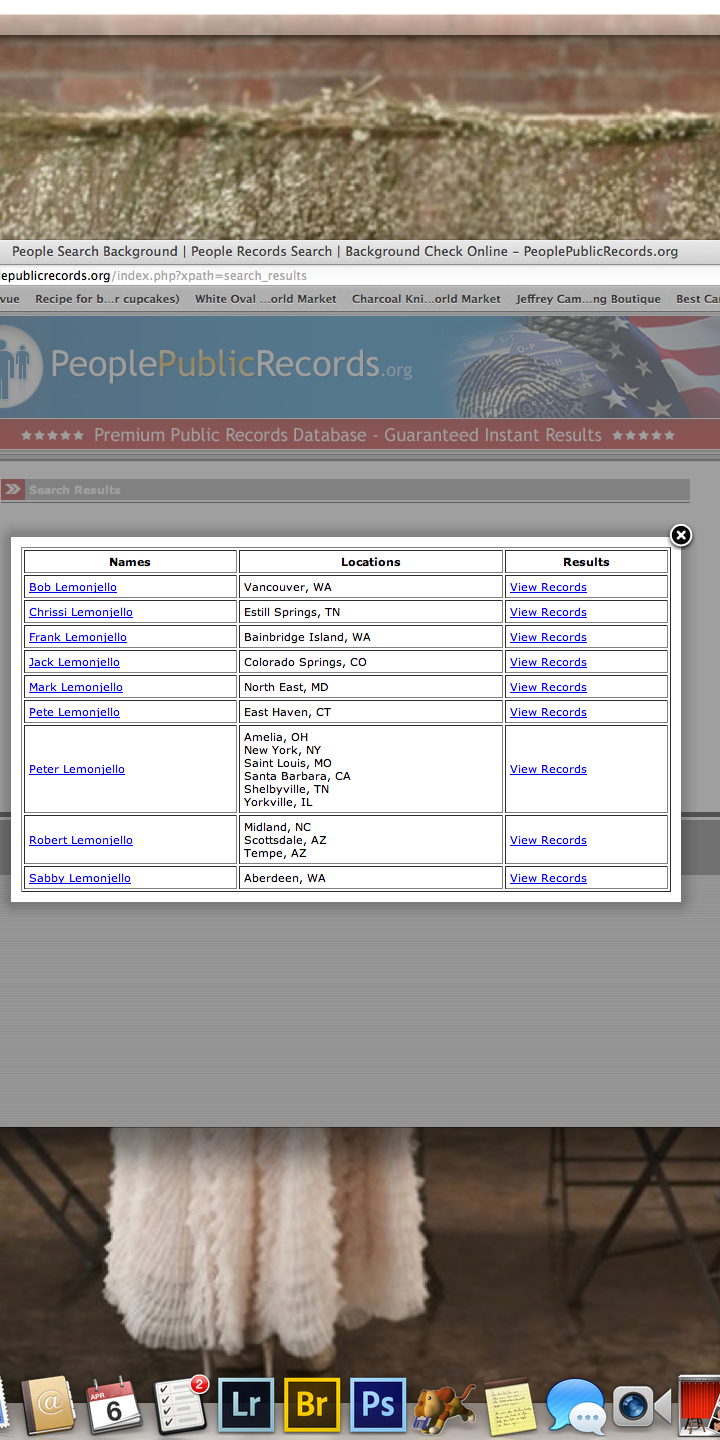Open FaceTime camera dock icon
The height and width of the screenshot is (1440, 720).
(640, 1406)
